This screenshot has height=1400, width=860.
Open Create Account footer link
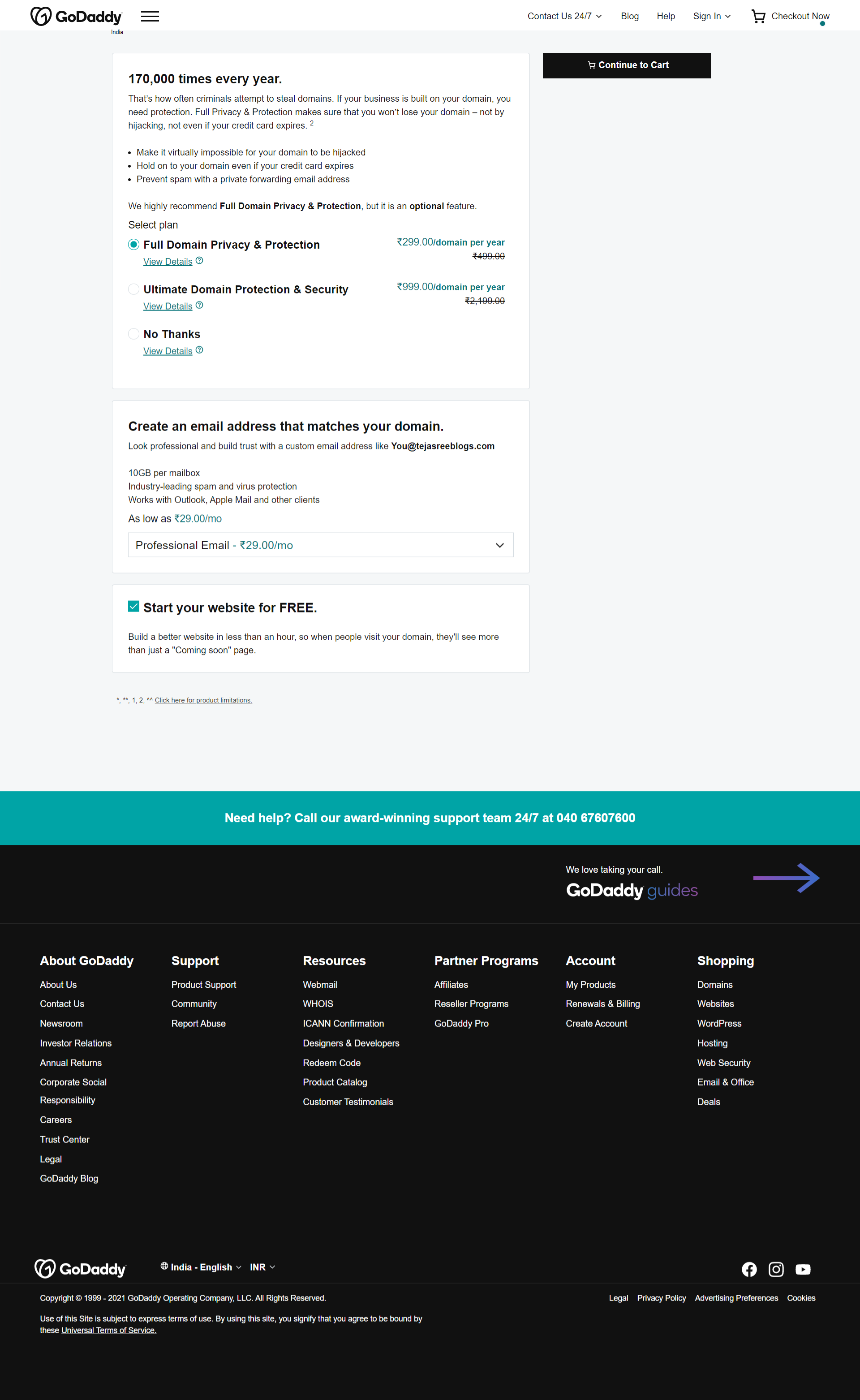click(x=596, y=1023)
